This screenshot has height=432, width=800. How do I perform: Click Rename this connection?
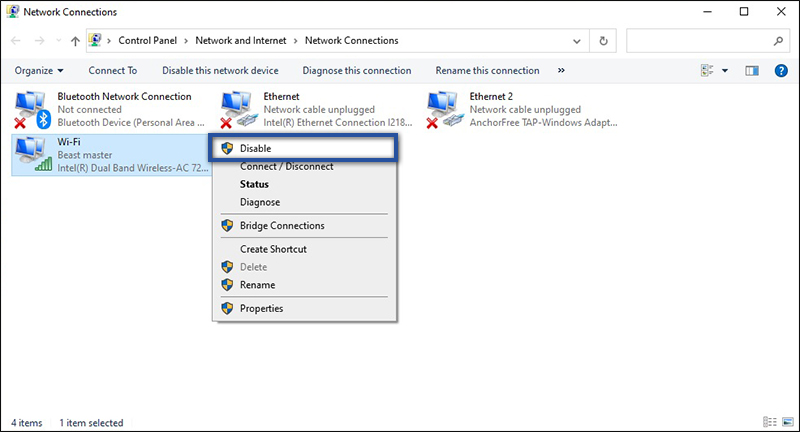coord(487,70)
